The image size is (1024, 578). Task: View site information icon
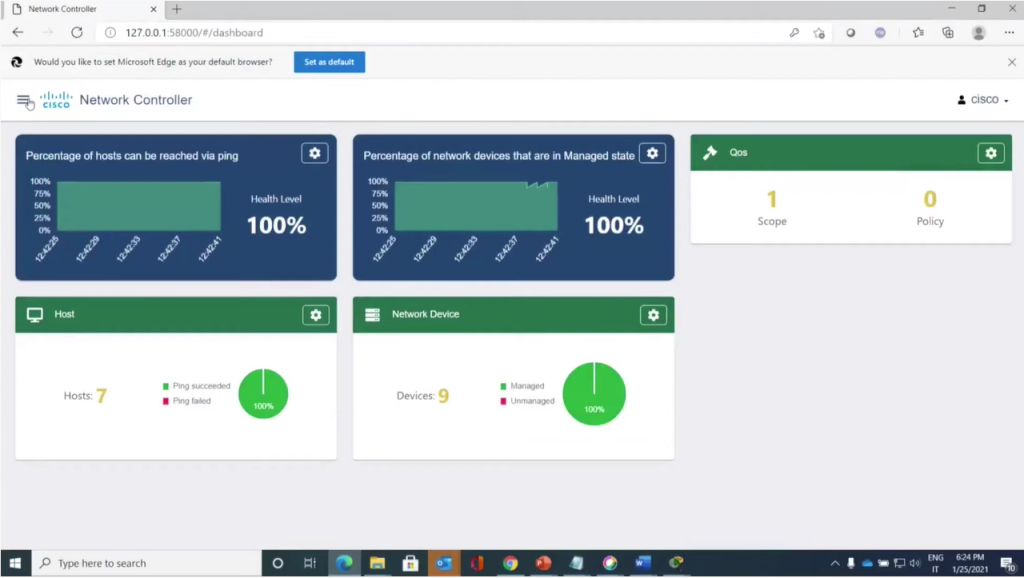pos(110,33)
